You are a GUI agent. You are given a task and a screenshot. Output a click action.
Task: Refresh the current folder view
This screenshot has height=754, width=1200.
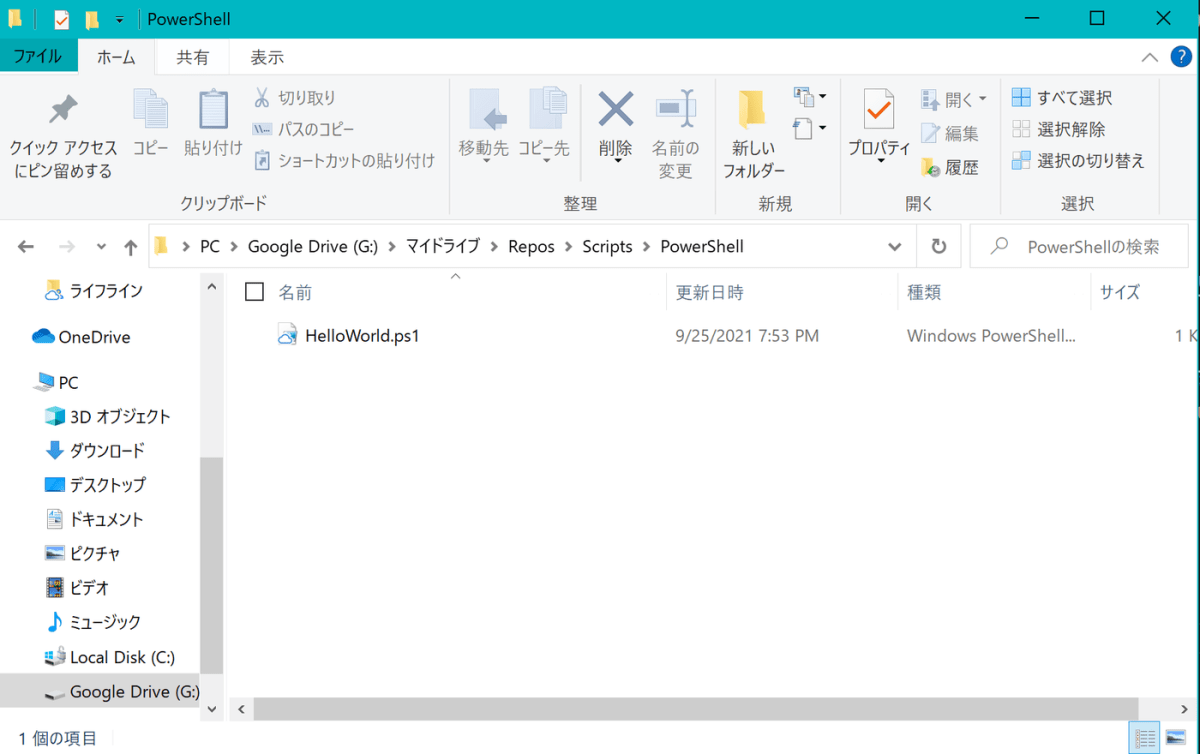point(938,247)
